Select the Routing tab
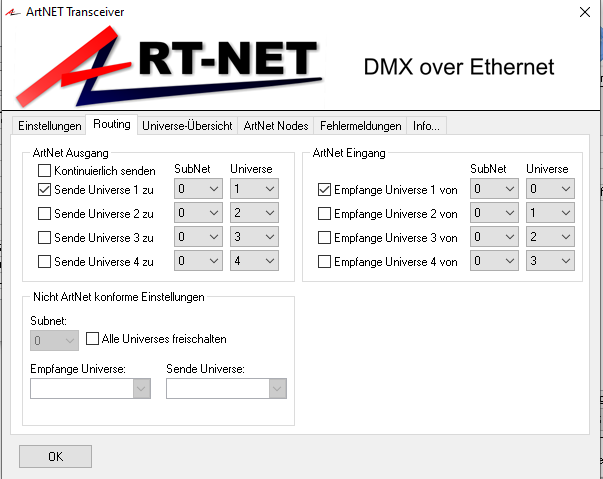 click(x=112, y=124)
